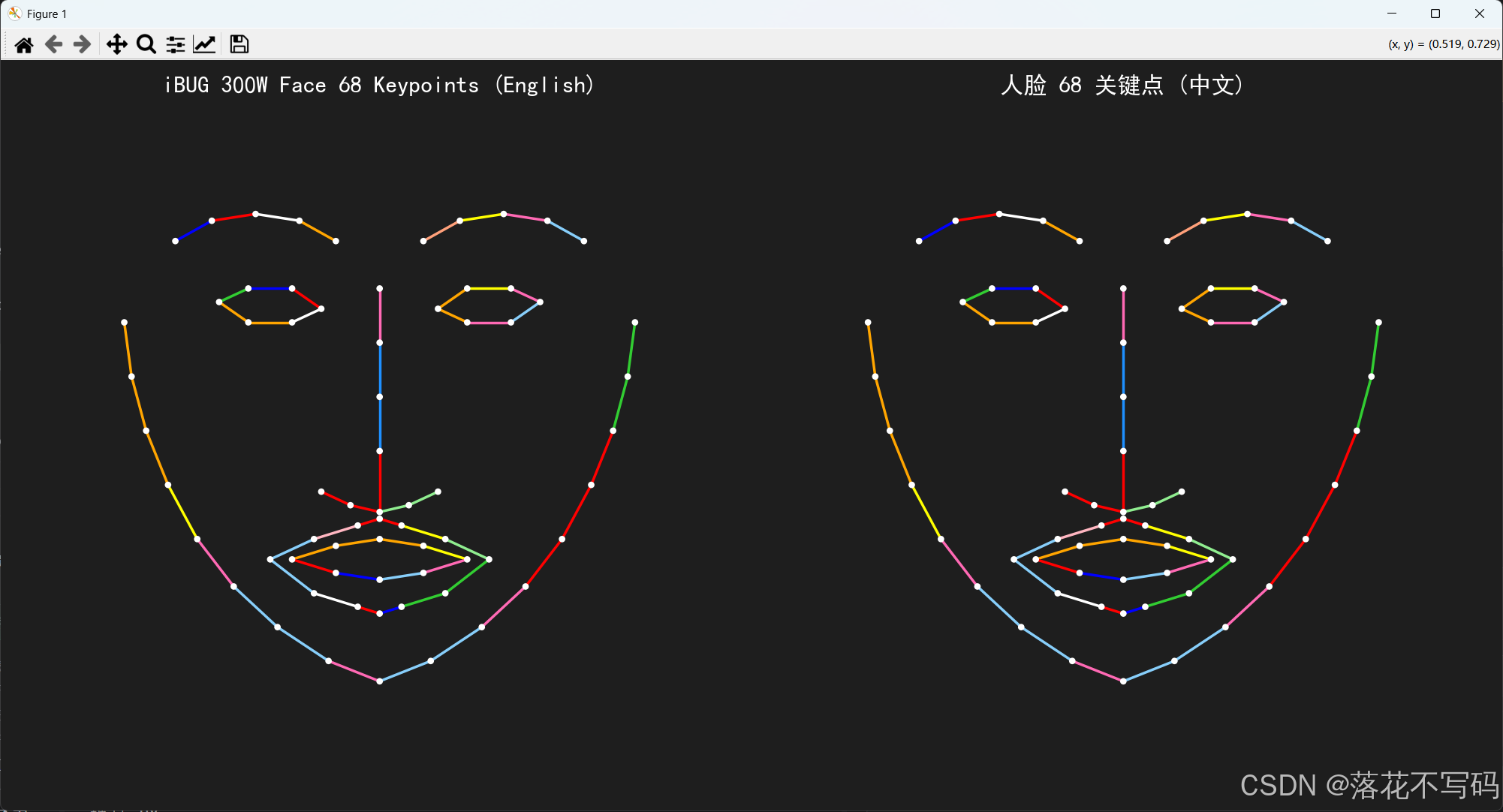Click the Chinese 人脸 68 关键点 title
Image resolution: width=1503 pixels, height=812 pixels.
point(1122,85)
